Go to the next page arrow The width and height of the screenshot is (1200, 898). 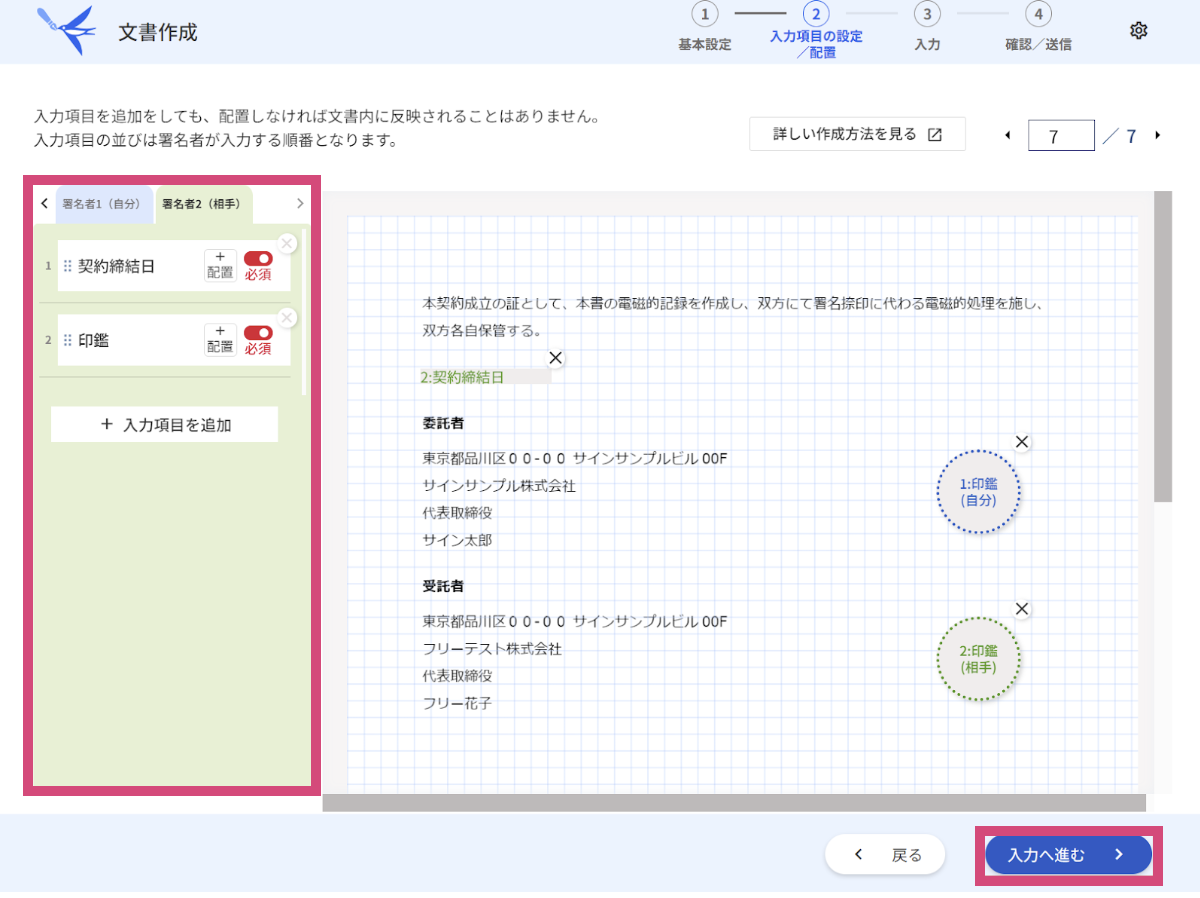[x=1158, y=136]
